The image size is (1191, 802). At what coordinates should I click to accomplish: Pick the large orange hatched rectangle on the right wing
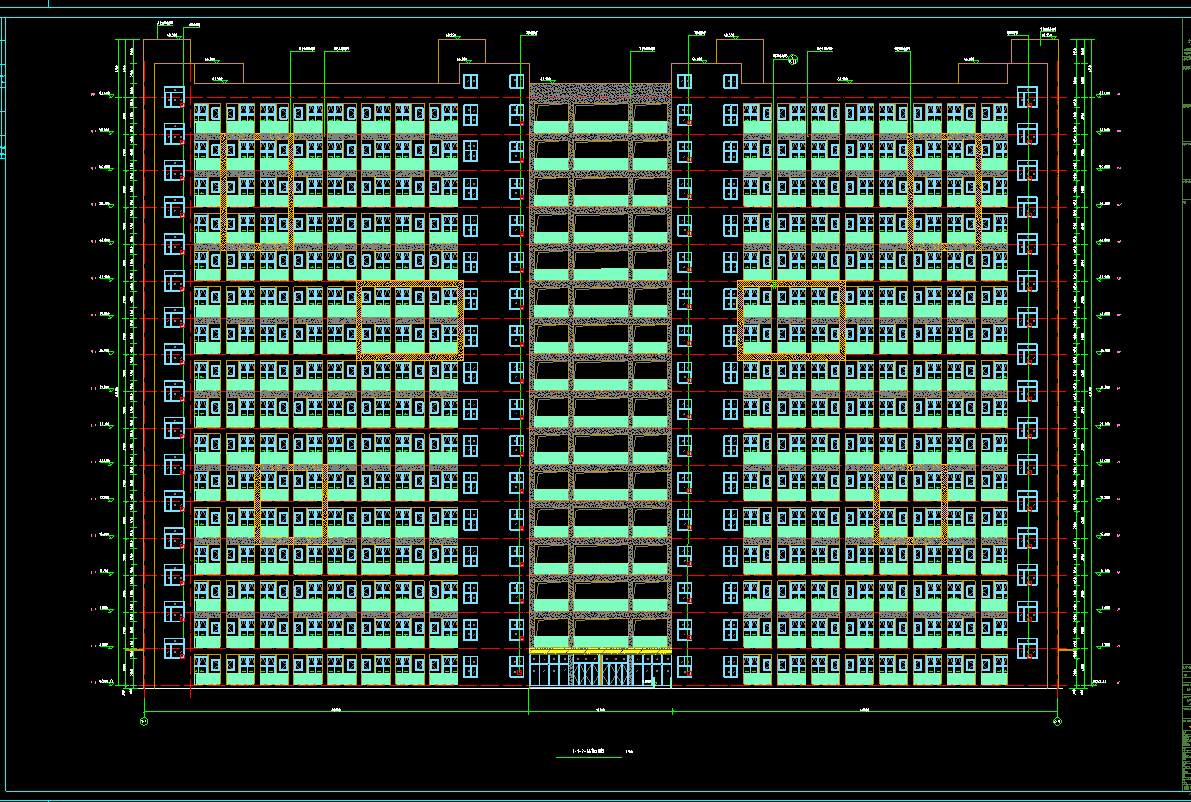tap(791, 320)
